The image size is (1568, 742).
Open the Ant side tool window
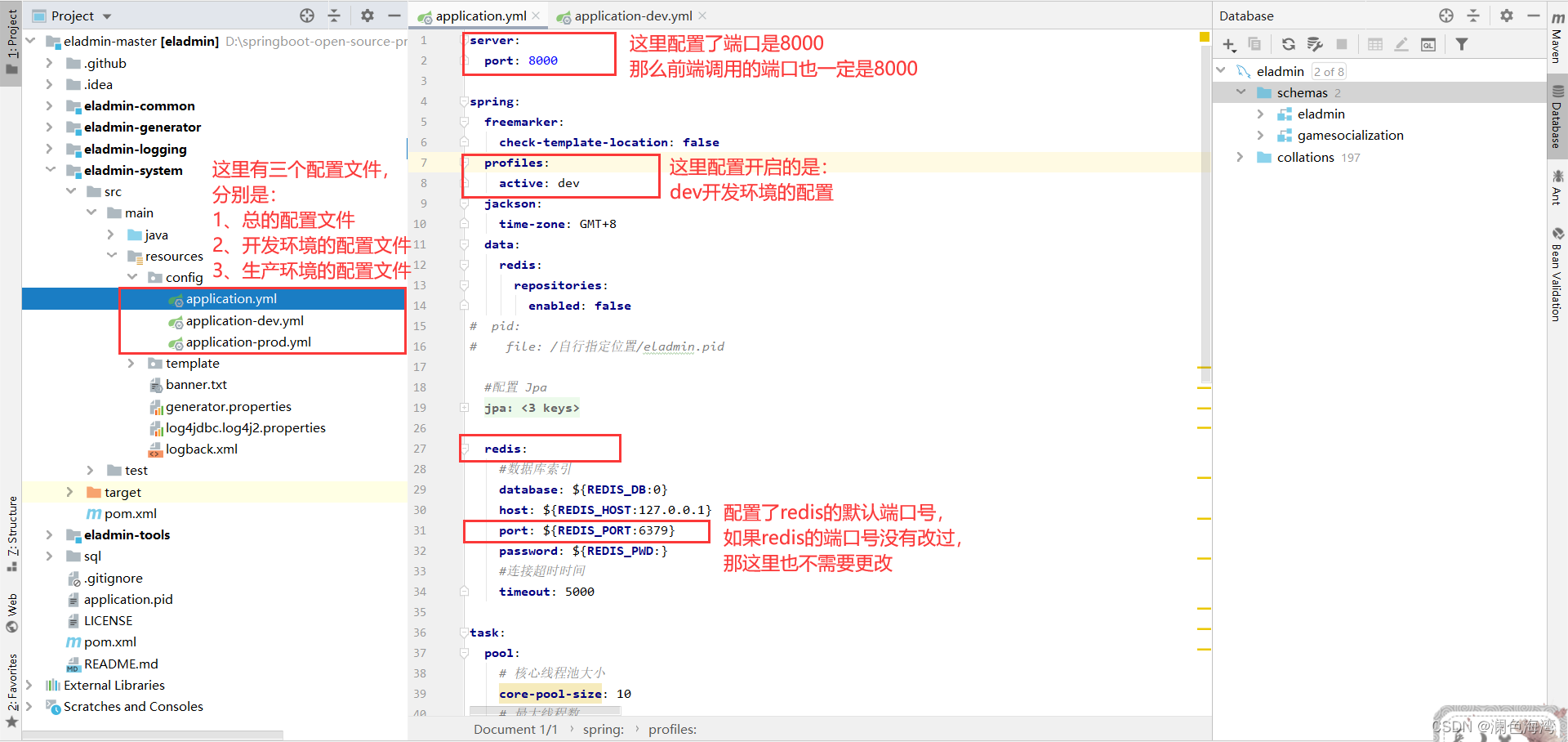point(1557,187)
